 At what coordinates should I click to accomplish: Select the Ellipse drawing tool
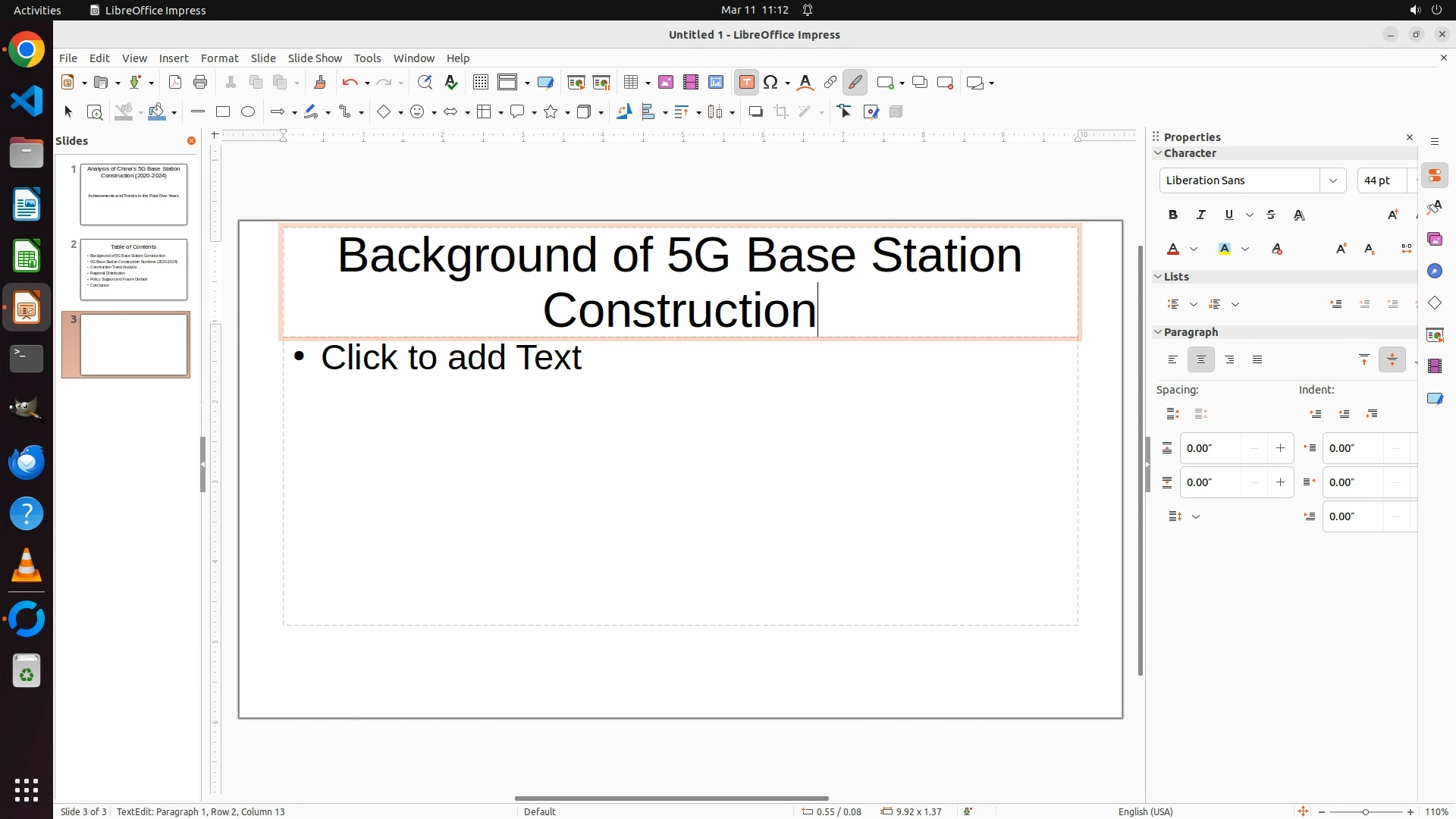[248, 112]
